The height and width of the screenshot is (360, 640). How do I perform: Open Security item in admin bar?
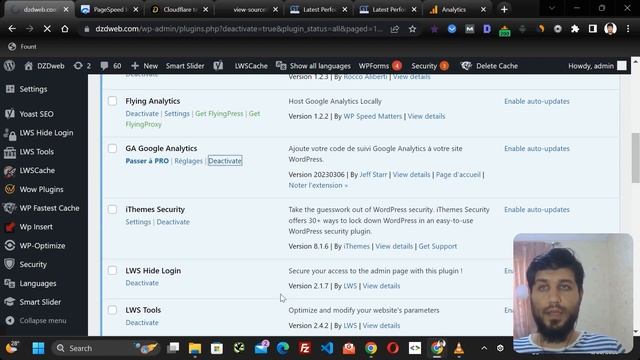tap(430, 66)
